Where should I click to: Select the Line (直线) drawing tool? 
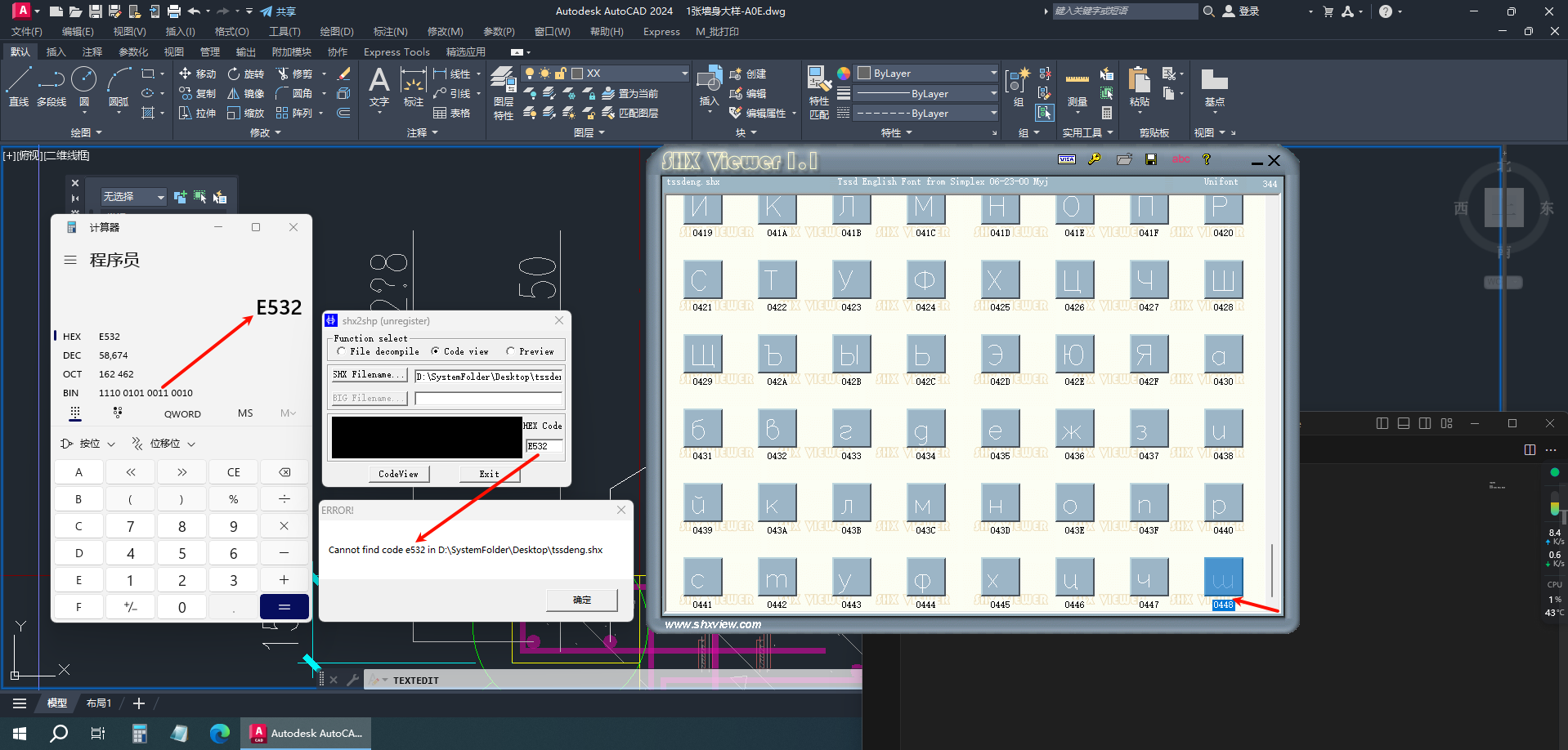point(19,87)
